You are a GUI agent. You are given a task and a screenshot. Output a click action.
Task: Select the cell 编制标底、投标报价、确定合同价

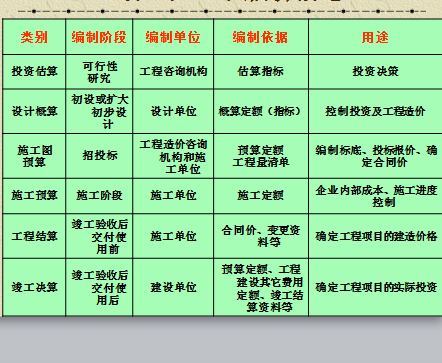pyautogui.click(x=375, y=156)
